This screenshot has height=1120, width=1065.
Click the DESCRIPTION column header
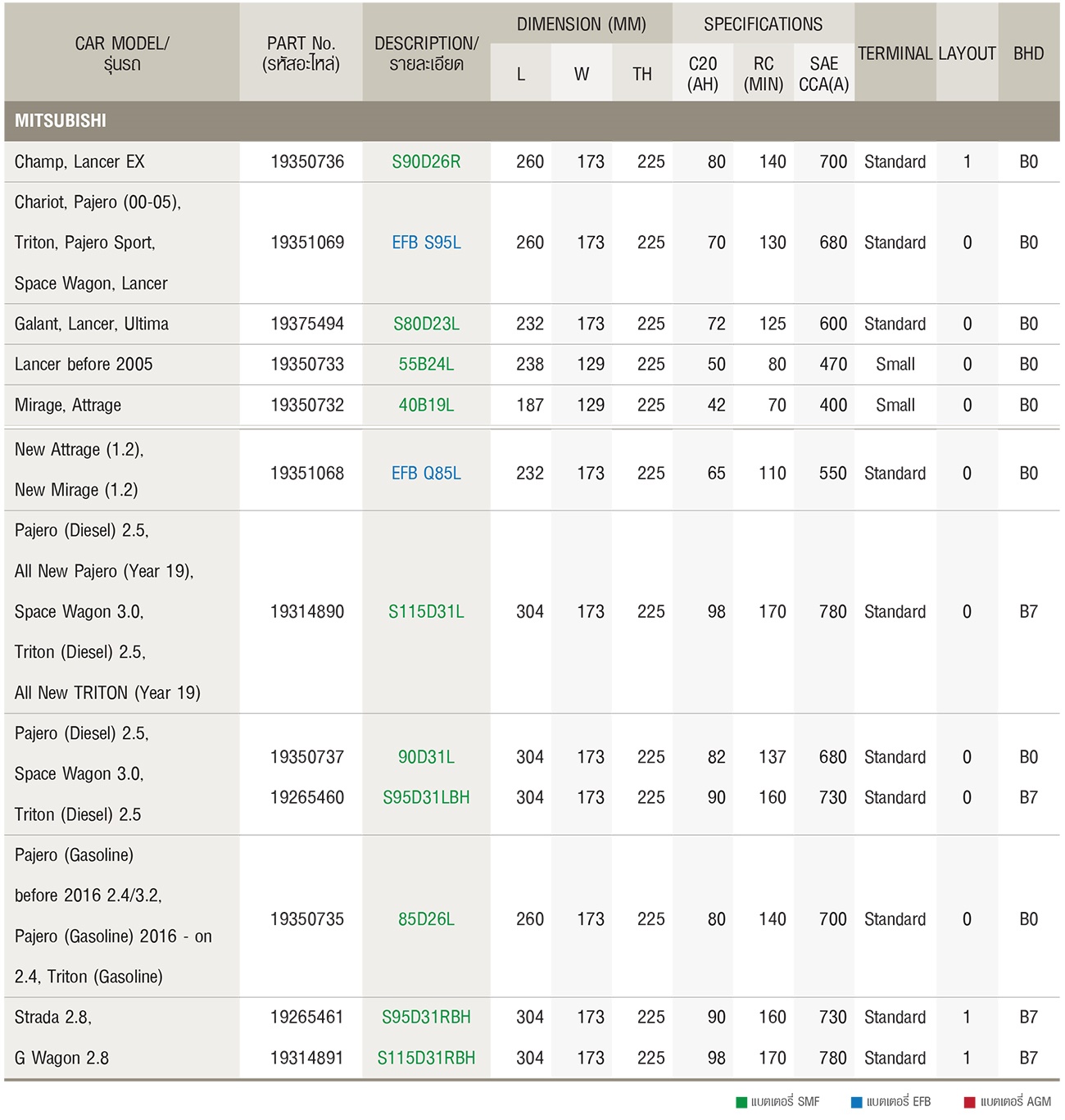point(426,53)
